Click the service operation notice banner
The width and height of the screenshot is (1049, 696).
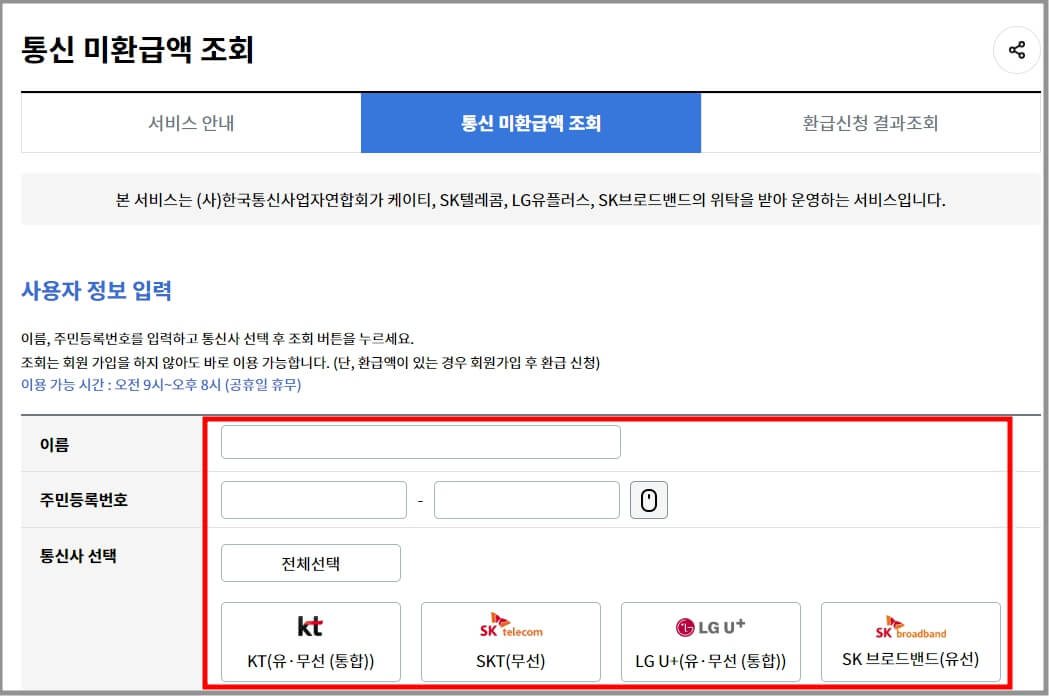[524, 199]
